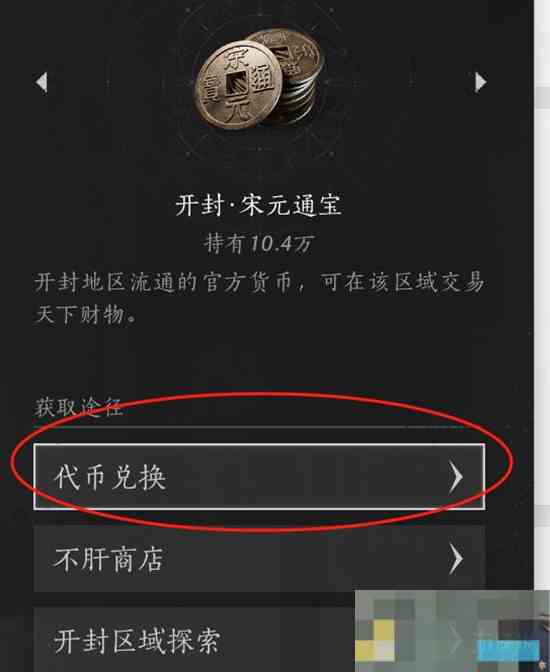Click the 宋元通宝 front coin image
The height and width of the screenshot is (672, 550).
click(x=238, y=85)
